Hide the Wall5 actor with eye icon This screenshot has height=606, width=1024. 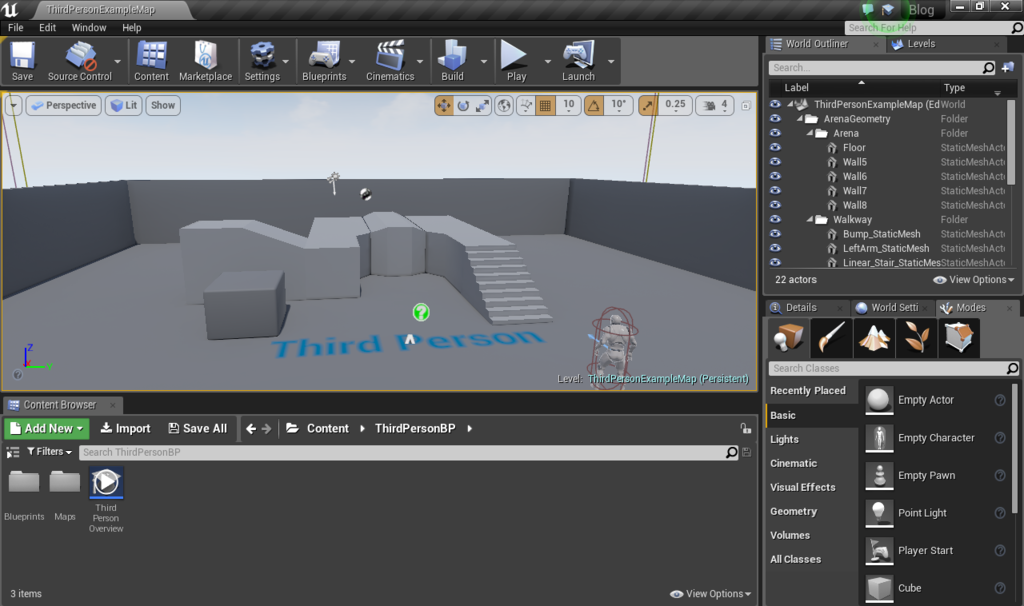775,162
